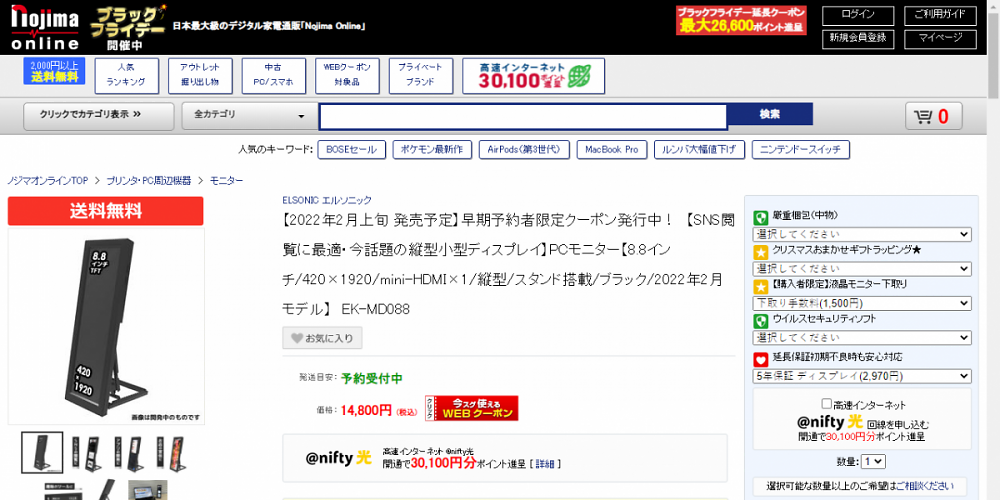Click the 2,000円以上 送料無料 badge

54,71
